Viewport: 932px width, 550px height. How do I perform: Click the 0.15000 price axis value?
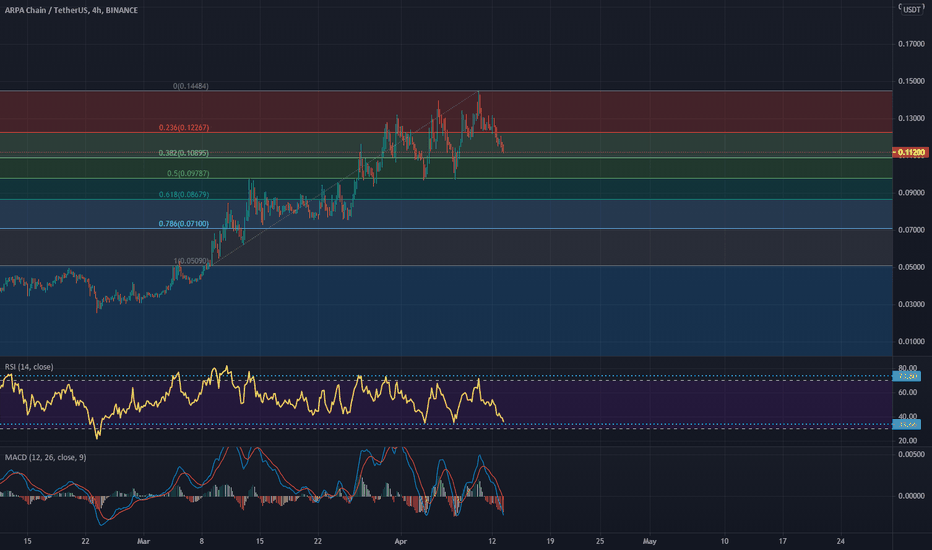[x=911, y=81]
